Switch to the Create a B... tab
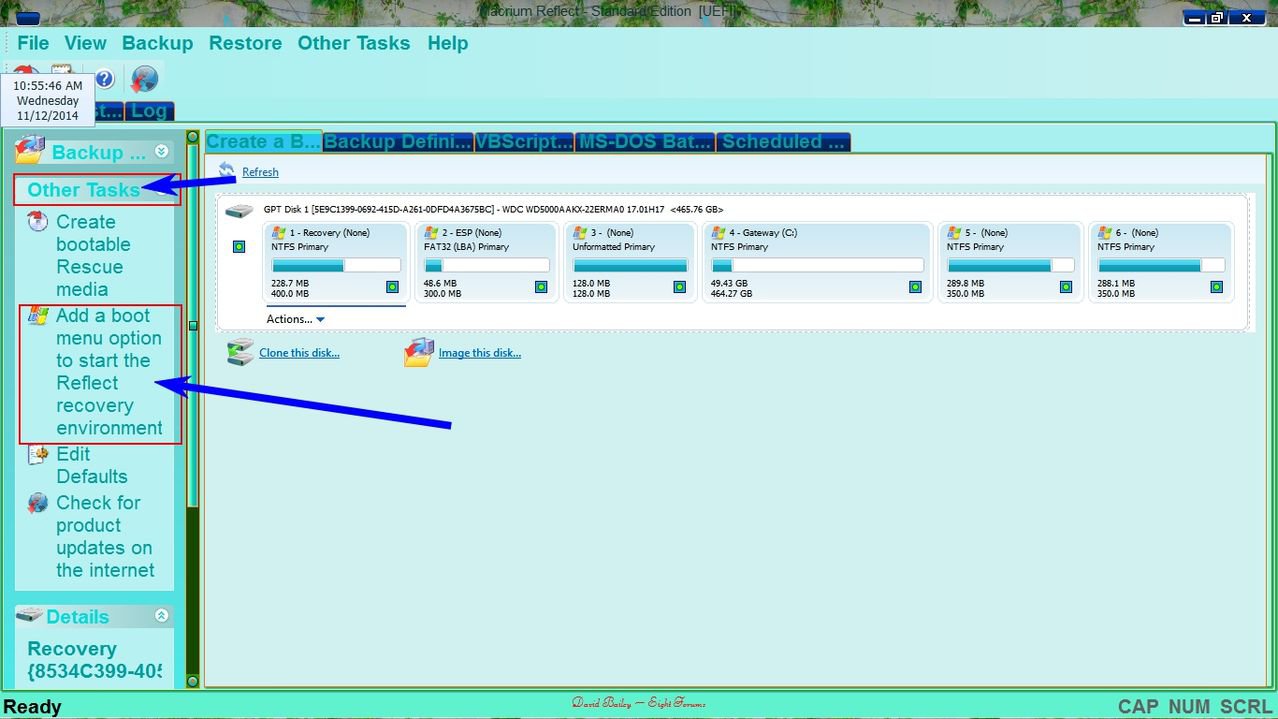The image size is (1278, 719). tap(264, 141)
